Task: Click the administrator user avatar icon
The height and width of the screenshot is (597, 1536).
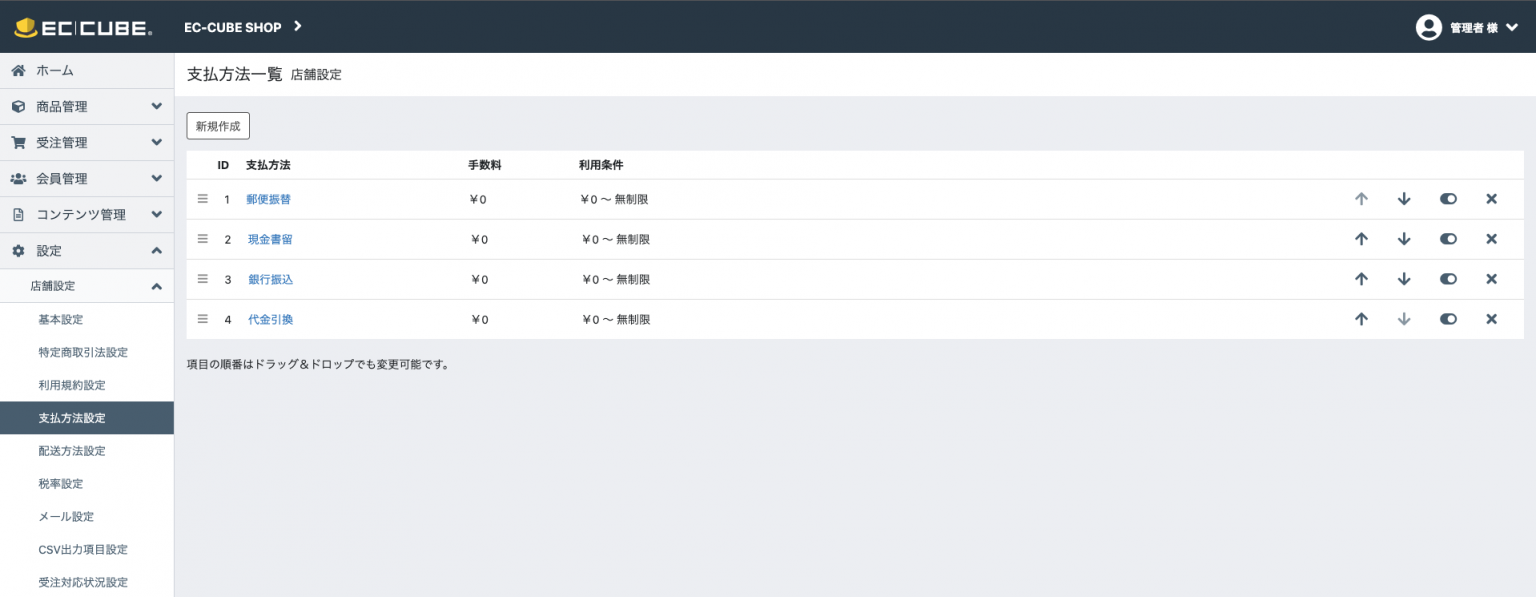Action: point(1428,27)
